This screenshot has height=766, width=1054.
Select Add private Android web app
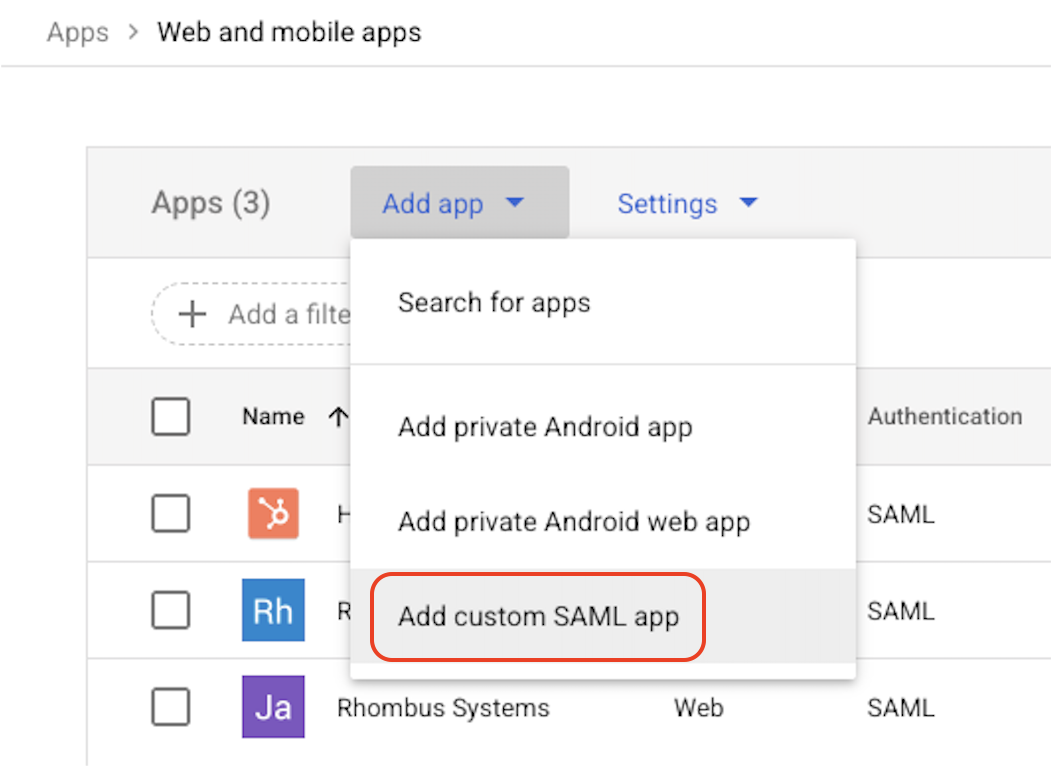coord(603,521)
